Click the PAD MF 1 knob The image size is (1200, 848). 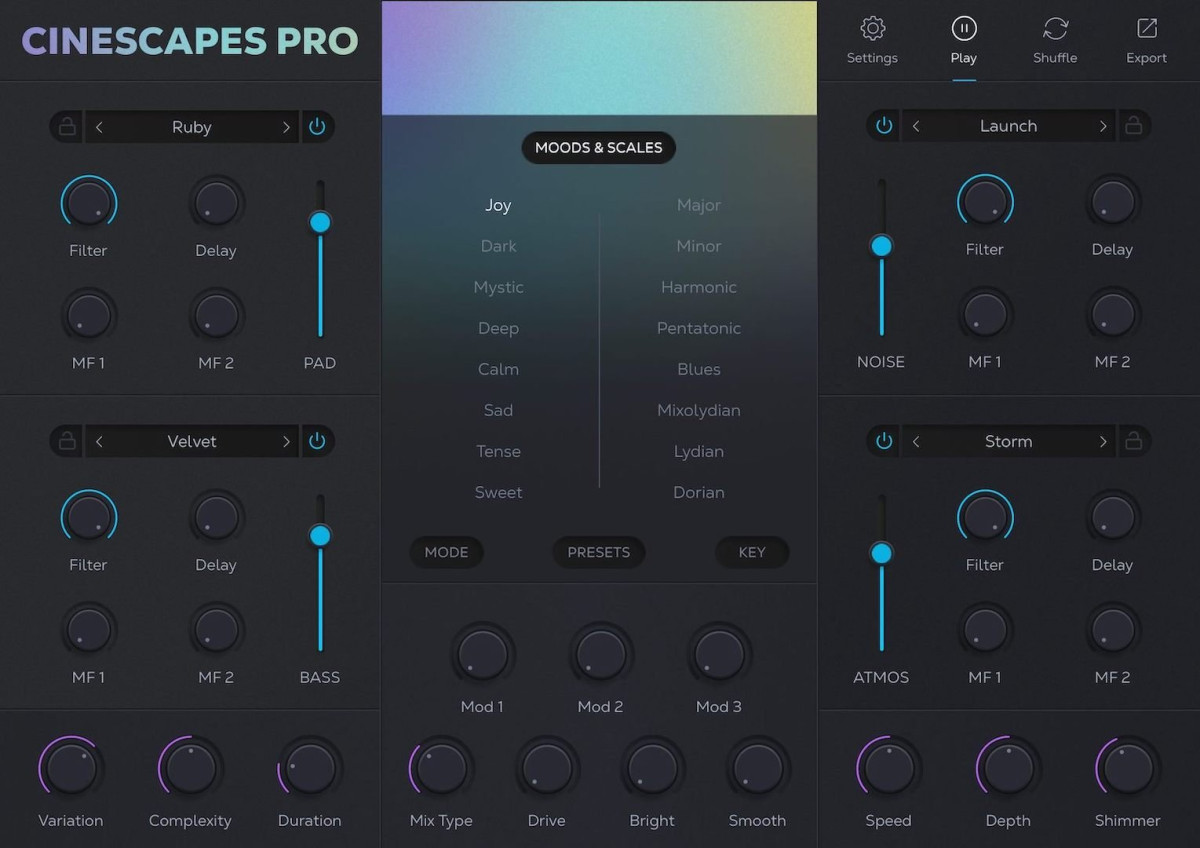pyautogui.click(x=89, y=316)
